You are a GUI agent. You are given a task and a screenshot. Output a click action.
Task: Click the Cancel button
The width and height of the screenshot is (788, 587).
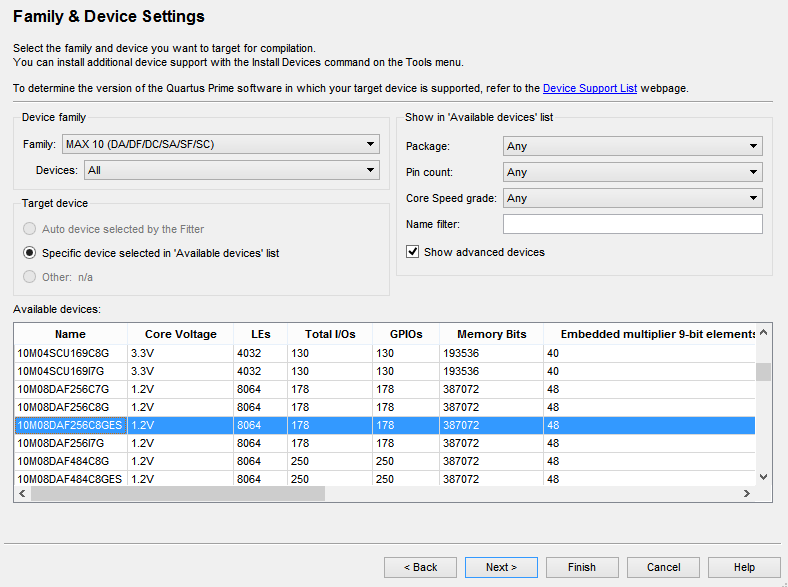[x=663, y=567]
